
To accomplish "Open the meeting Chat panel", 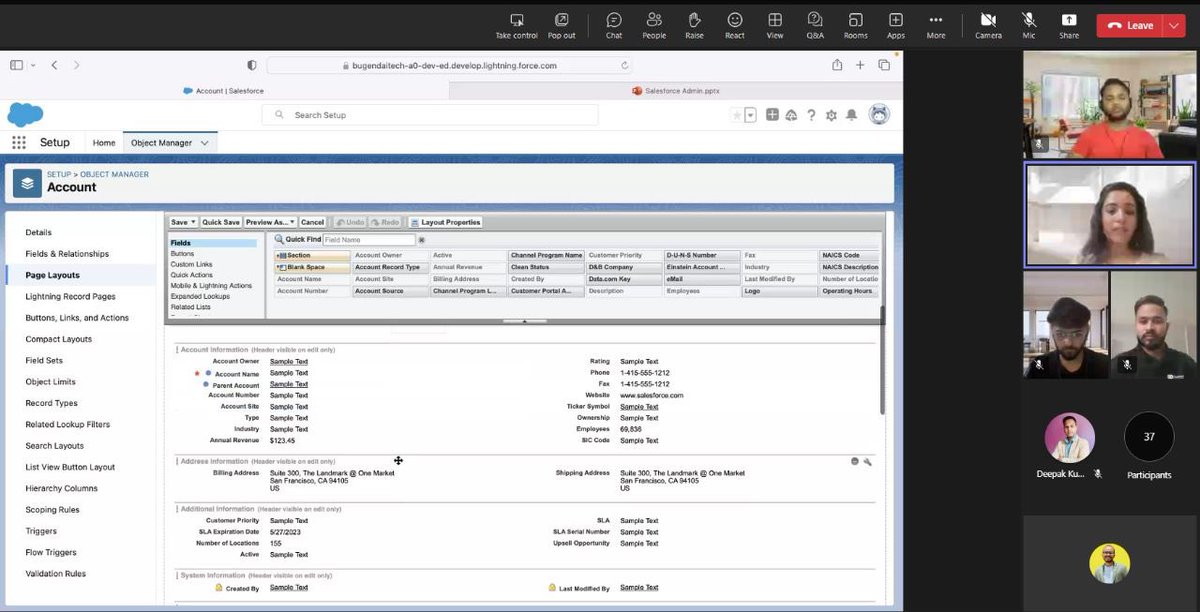I will click(x=614, y=25).
